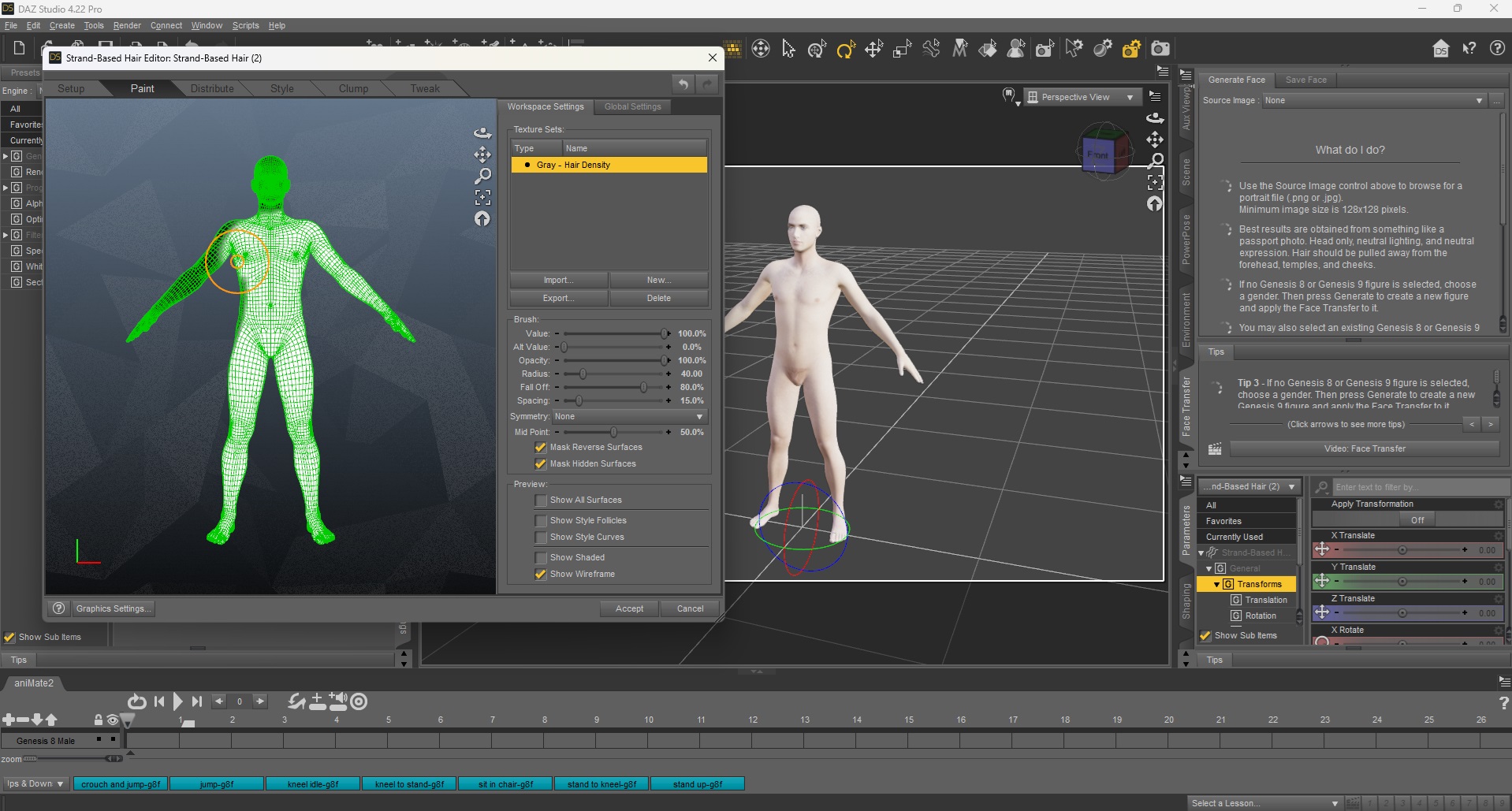This screenshot has width=1512, height=811.
Task: Play the aniMate2 timeline
Action: coord(177,701)
